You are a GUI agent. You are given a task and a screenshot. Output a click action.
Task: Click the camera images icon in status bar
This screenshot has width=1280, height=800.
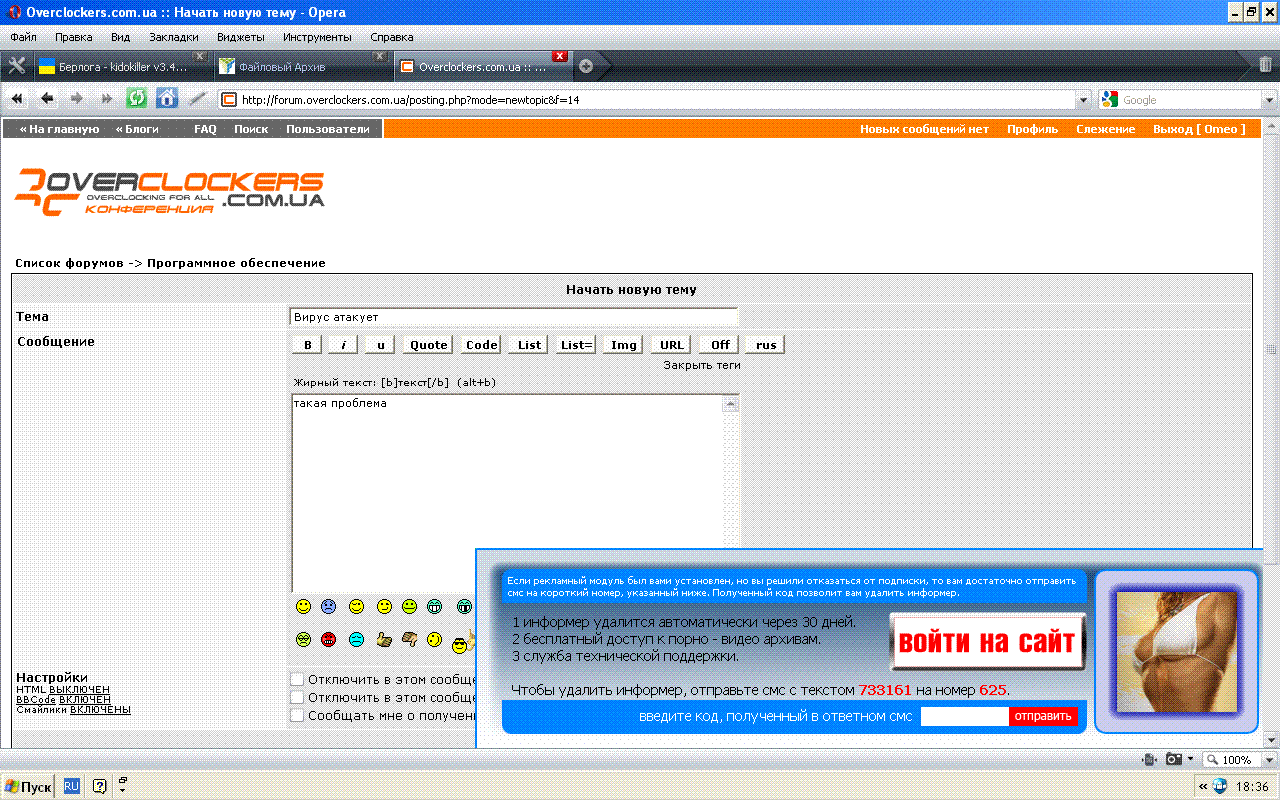(x=1174, y=759)
